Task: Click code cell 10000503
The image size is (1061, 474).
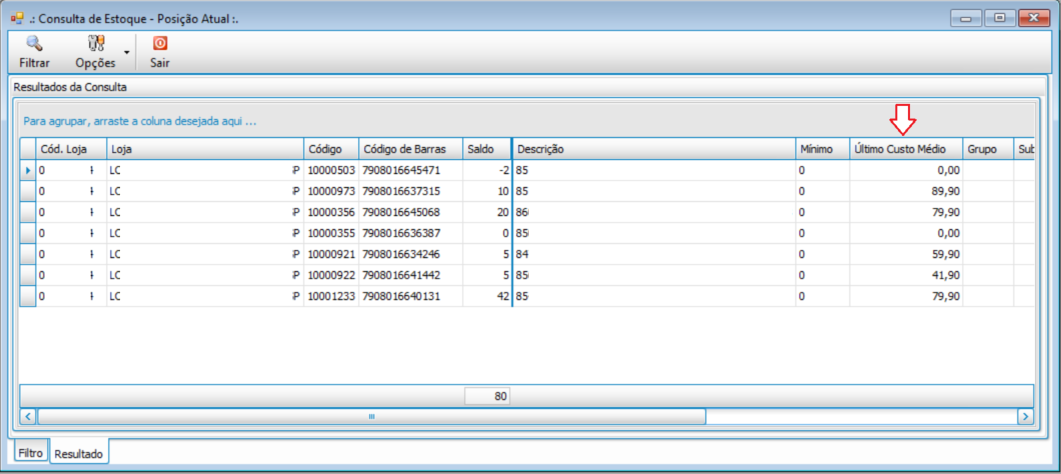Action: pyautogui.click(x=331, y=170)
